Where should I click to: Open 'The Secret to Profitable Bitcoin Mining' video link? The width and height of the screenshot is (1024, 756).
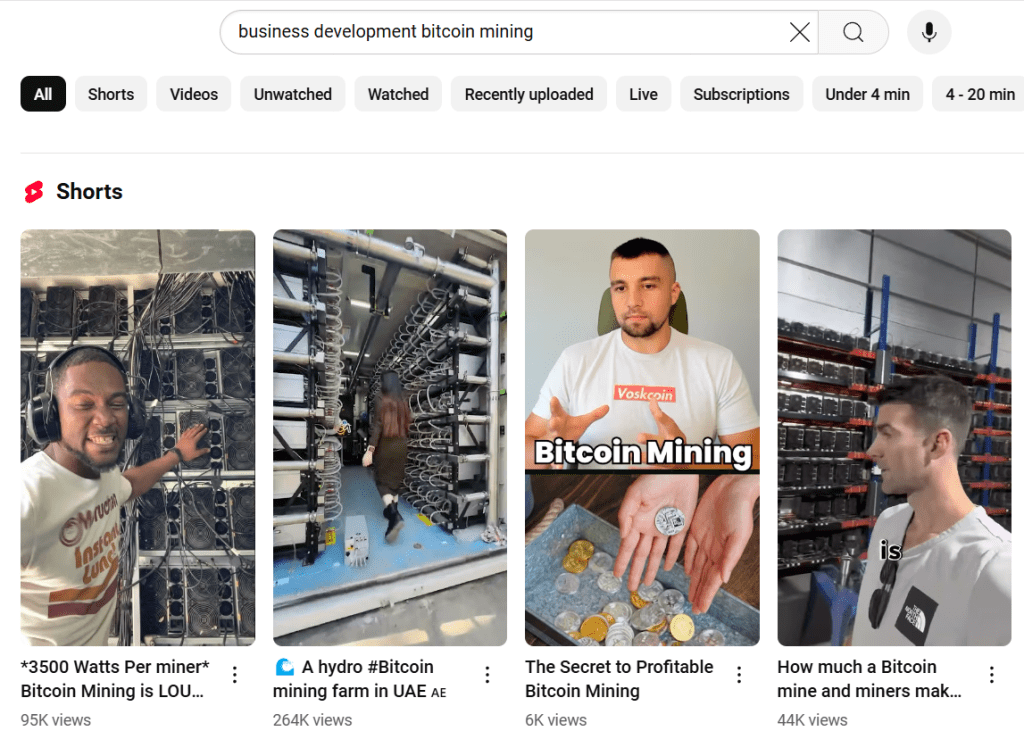[x=619, y=678]
